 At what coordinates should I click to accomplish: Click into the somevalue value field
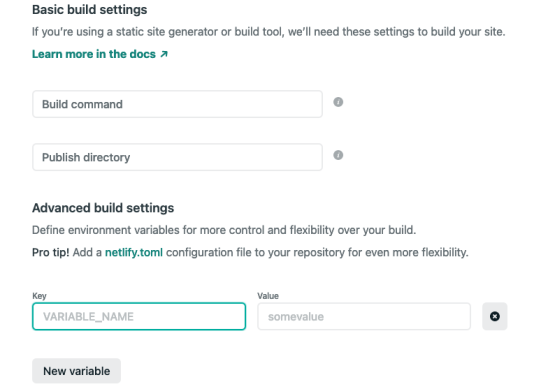point(364,316)
